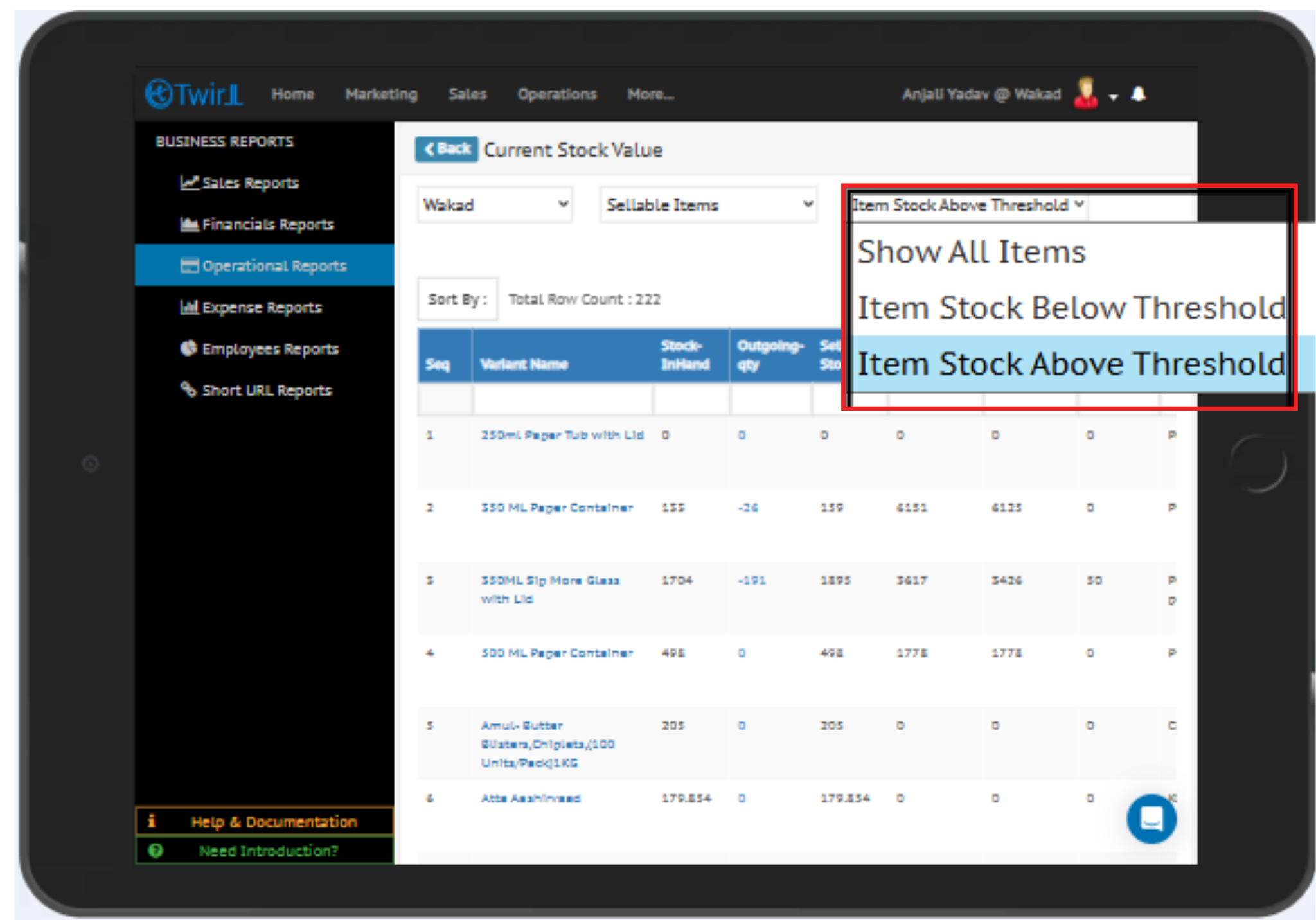Open the Marketing menu
This screenshot has width=1316, height=920.
(x=381, y=94)
